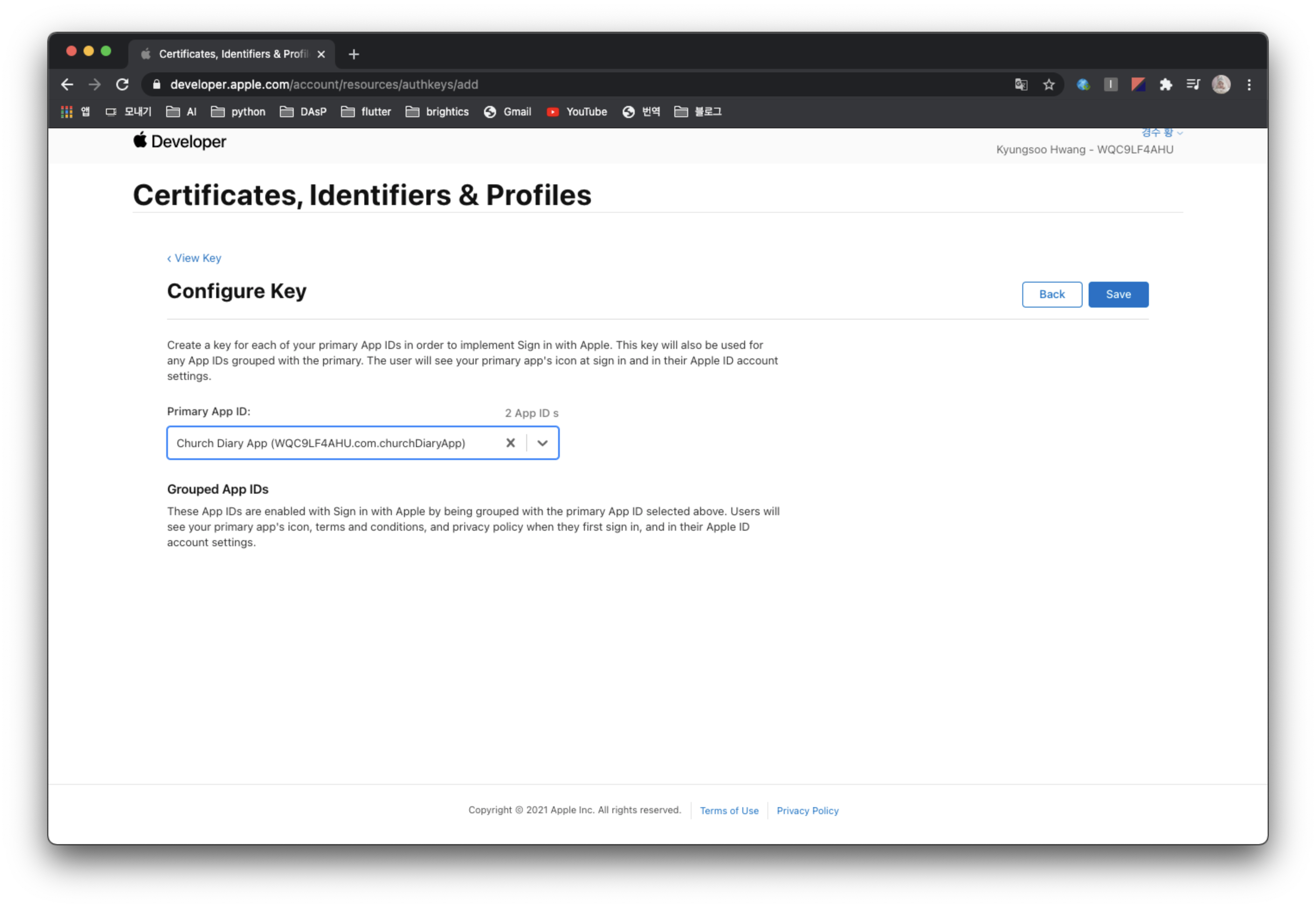1316x908 pixels.
Task: Click the Back button
Action: pyautogui.click(x=1052, y=294)
